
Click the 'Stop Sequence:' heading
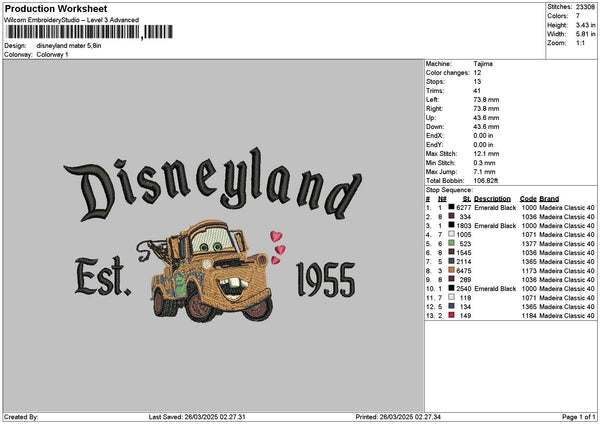(449, 190)
